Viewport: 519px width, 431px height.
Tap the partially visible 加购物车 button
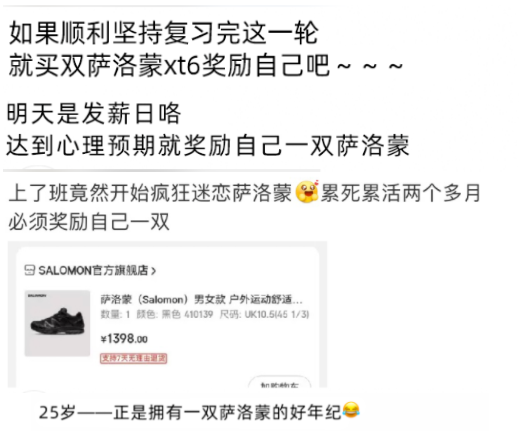[279, 382]
